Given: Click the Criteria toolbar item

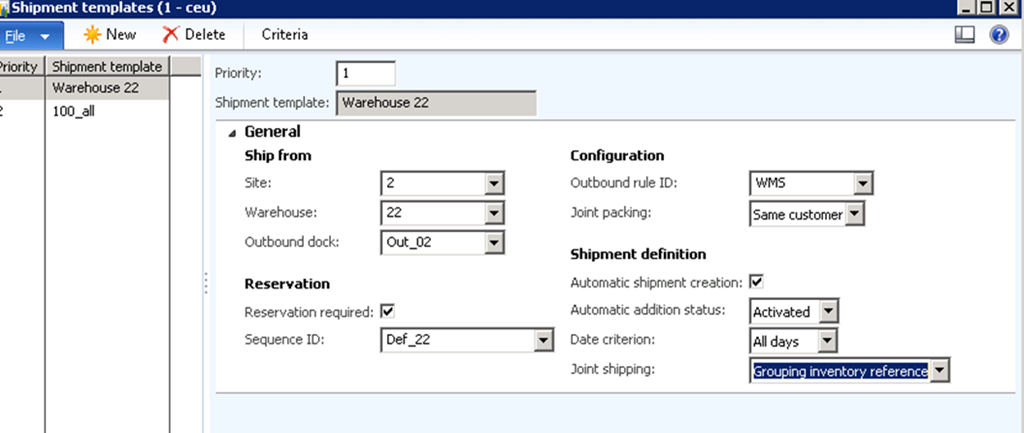Looking at the screenshot, I should 284,35.
